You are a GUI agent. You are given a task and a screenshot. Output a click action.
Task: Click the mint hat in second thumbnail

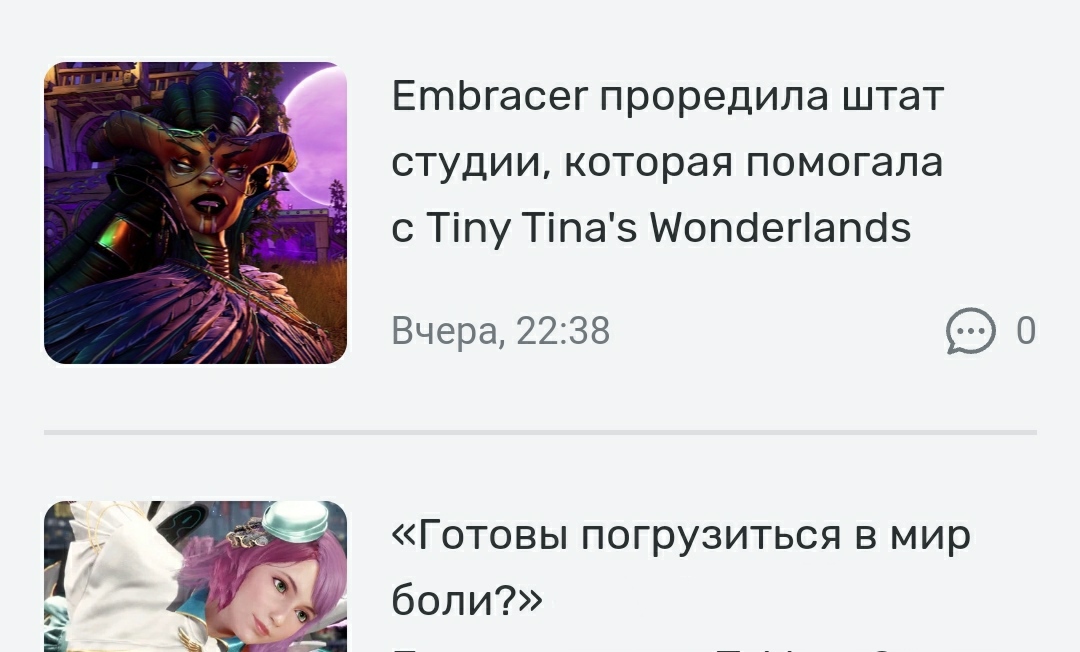295,521
